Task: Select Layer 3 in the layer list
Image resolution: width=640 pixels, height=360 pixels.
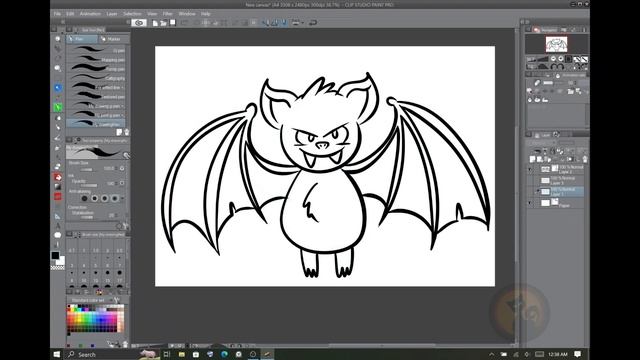Action: [x=557, y=180]
